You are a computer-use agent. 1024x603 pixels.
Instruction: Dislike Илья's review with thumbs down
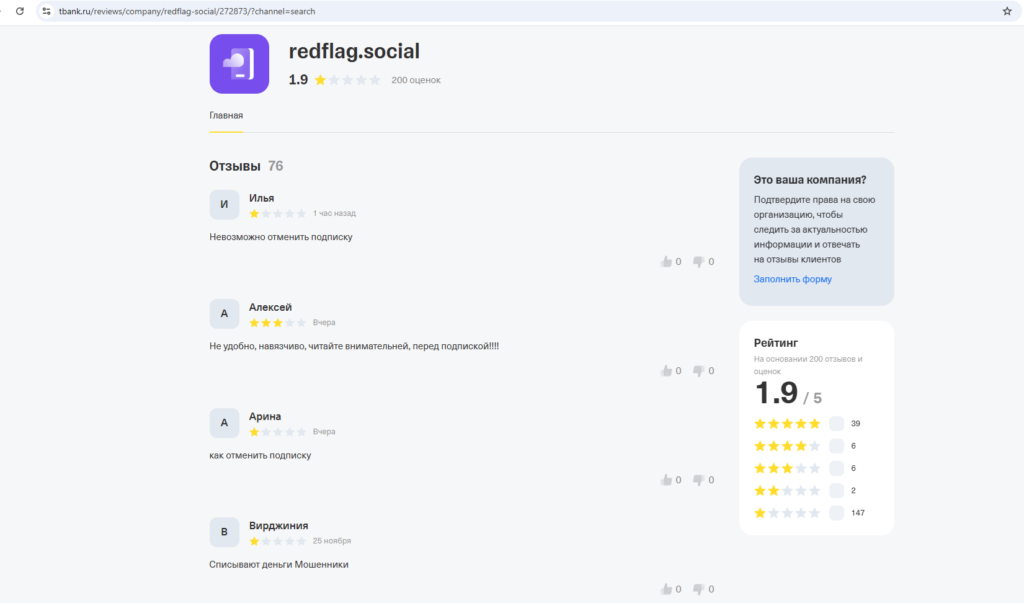[698, 262]
